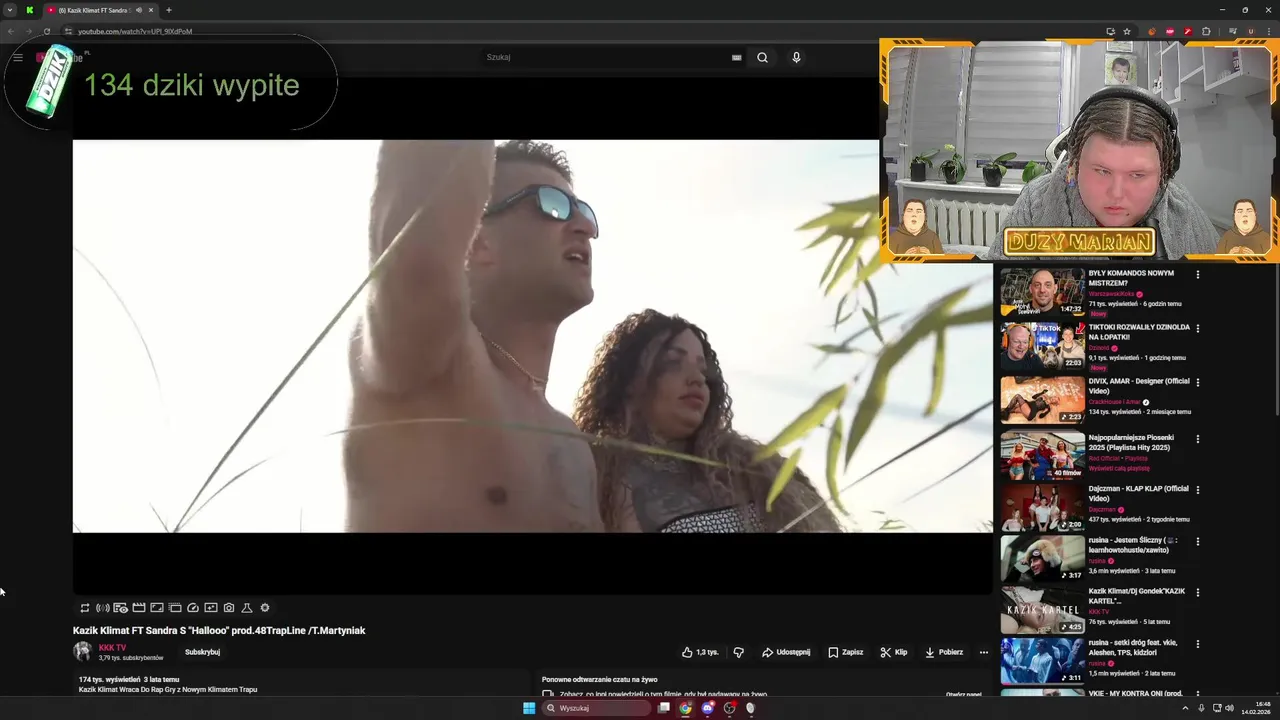Click Subskrybuj to subscribe to KKK TV

click(202, 652)
